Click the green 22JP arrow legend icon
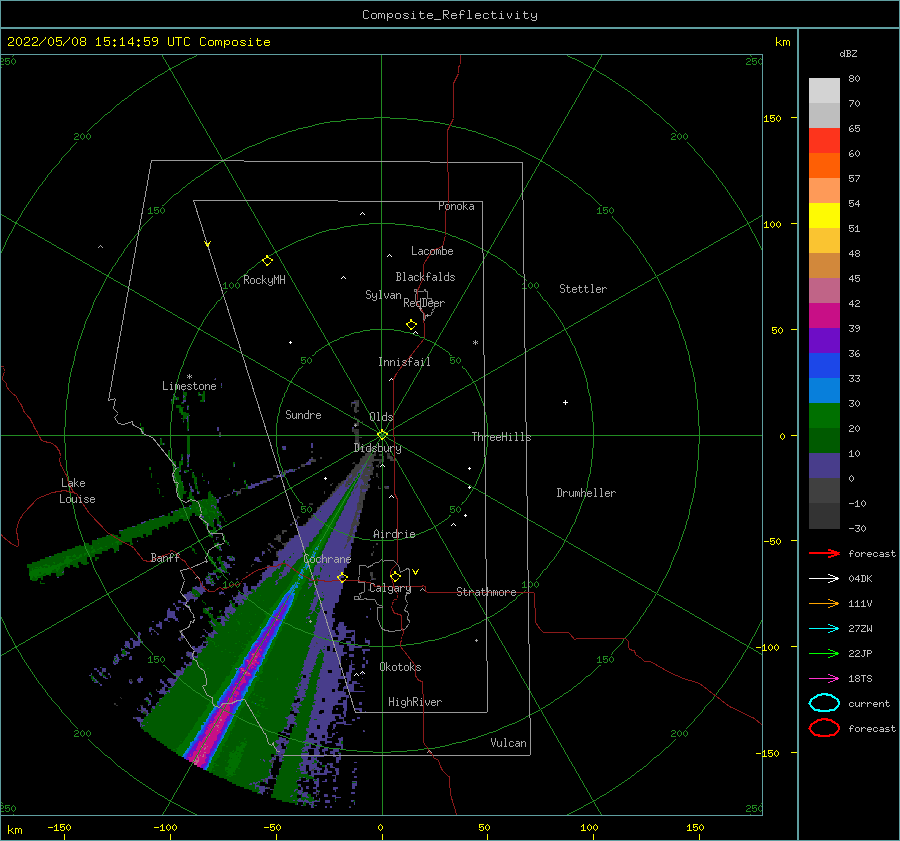This screenshot has width=900, height=841. point(824,653)
